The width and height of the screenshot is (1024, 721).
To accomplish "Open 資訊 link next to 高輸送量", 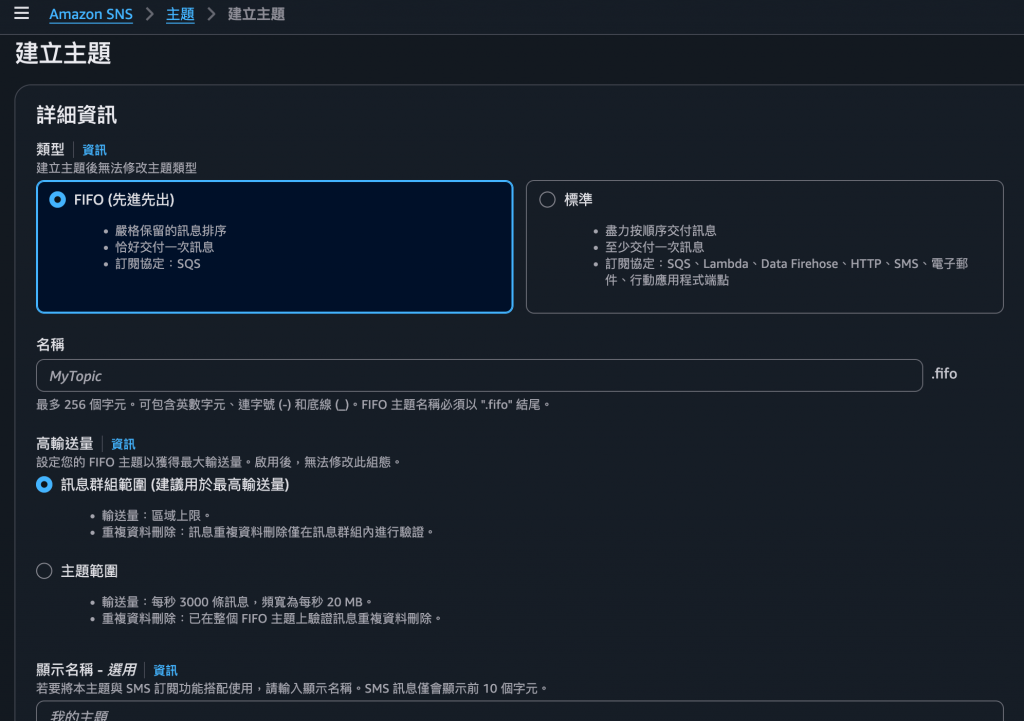I will 123,444.
